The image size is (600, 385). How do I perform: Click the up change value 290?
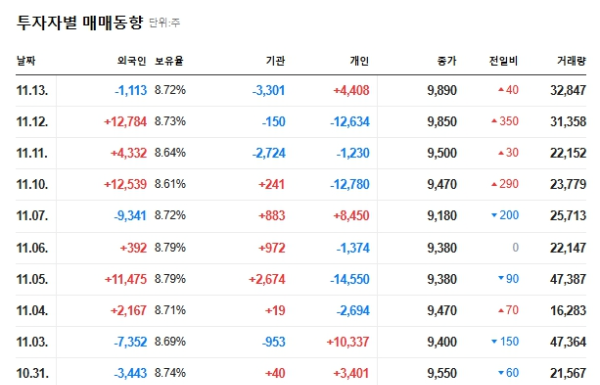tap(509, 184)
